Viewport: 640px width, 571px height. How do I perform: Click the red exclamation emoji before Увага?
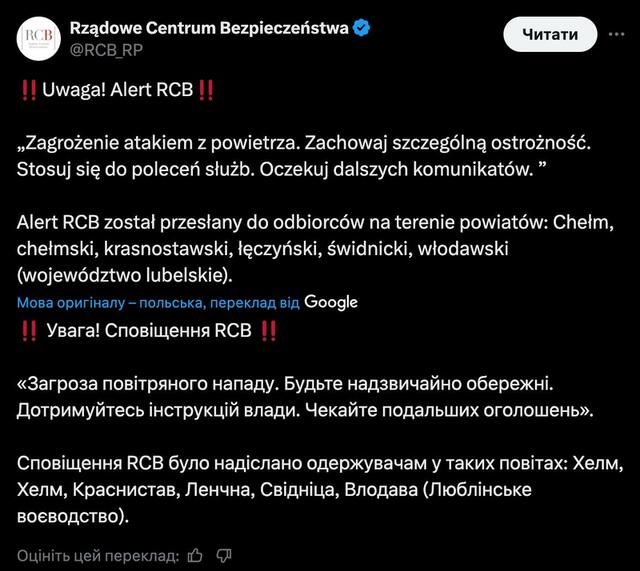click(28, 331)
